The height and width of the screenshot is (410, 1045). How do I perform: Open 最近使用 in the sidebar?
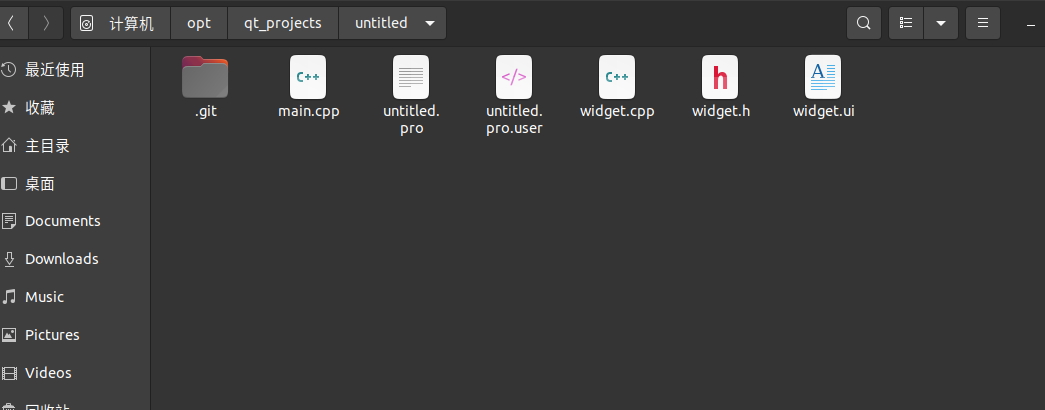(75, 69)
